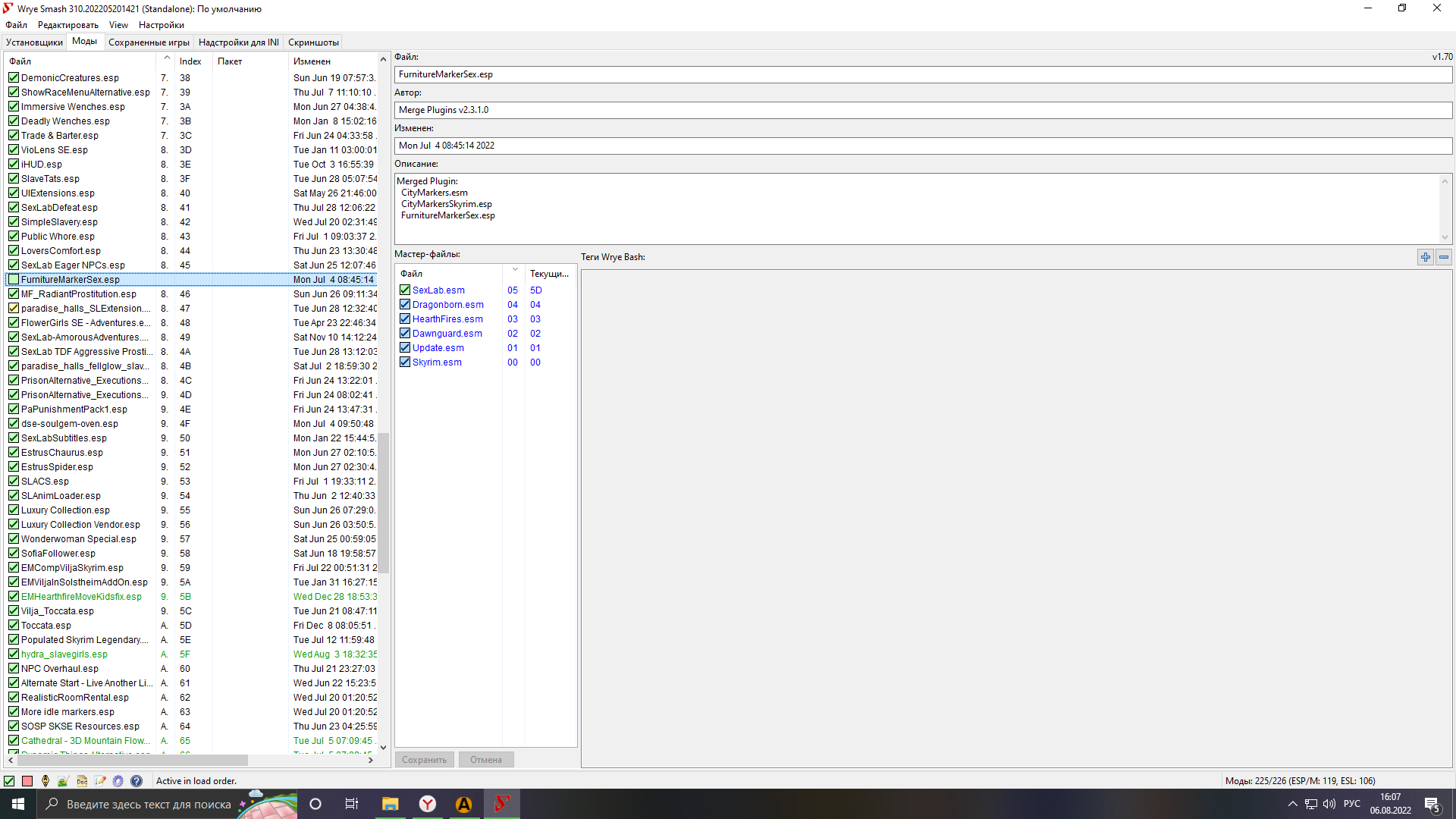Click the pencil checklist icon in status bar
The height and width of the screenshot is (819, 1456).
tap(100, 781)
